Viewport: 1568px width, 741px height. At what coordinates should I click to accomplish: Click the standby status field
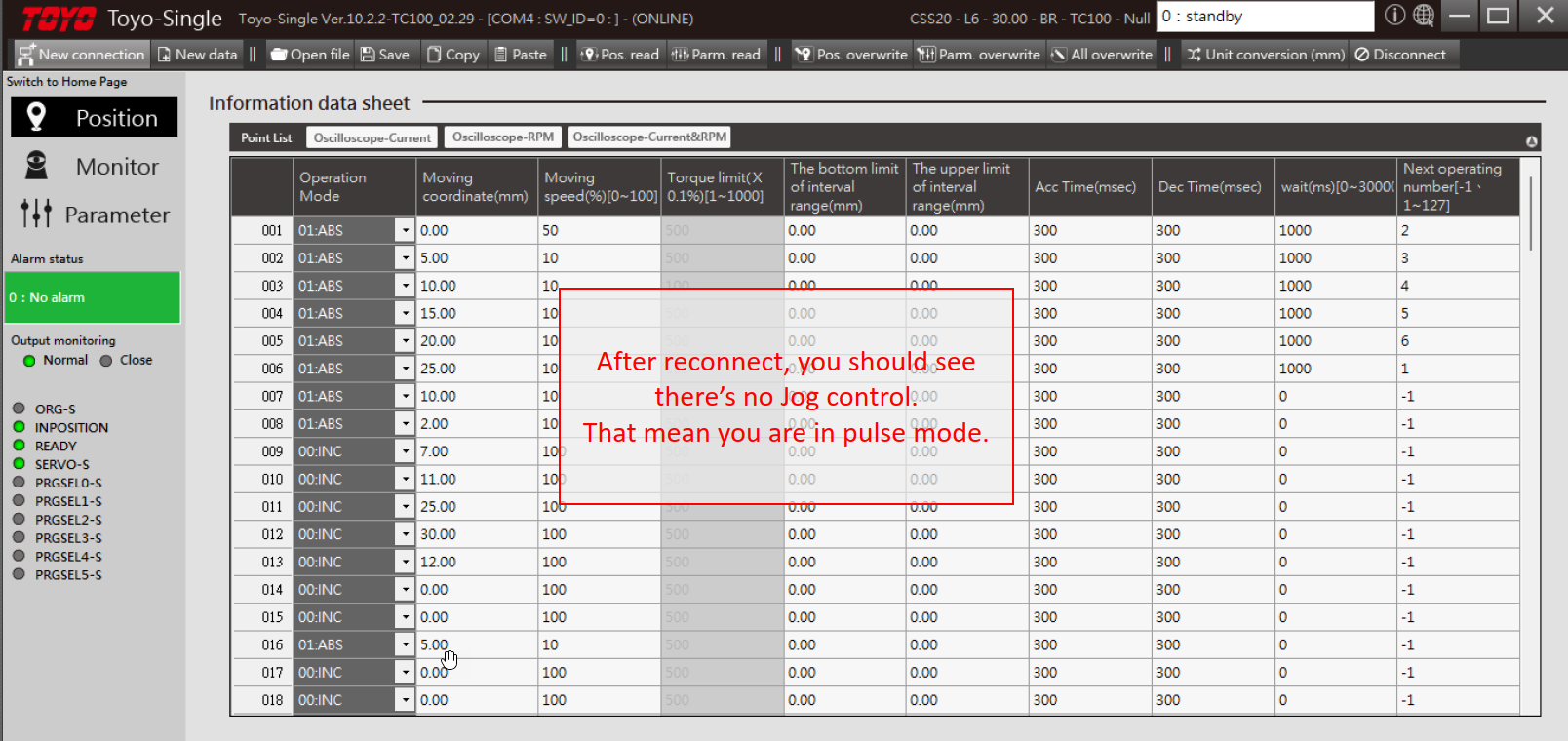tap(1266, 17)
